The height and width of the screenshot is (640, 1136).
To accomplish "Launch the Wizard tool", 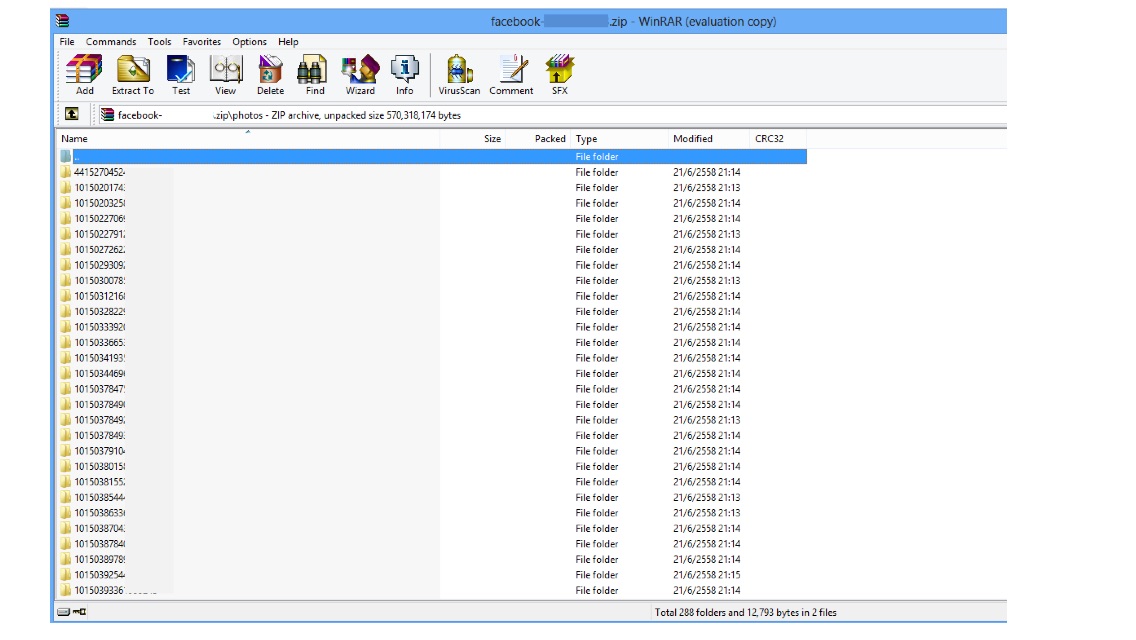I will [360, 75].
